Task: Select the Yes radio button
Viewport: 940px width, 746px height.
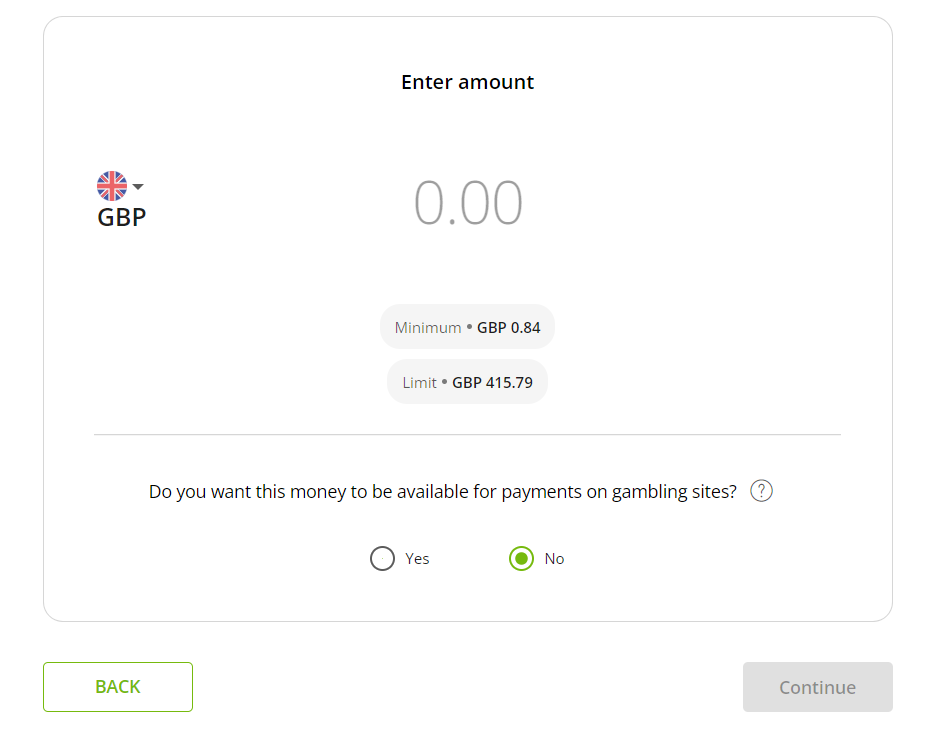Action: [382, 558]
